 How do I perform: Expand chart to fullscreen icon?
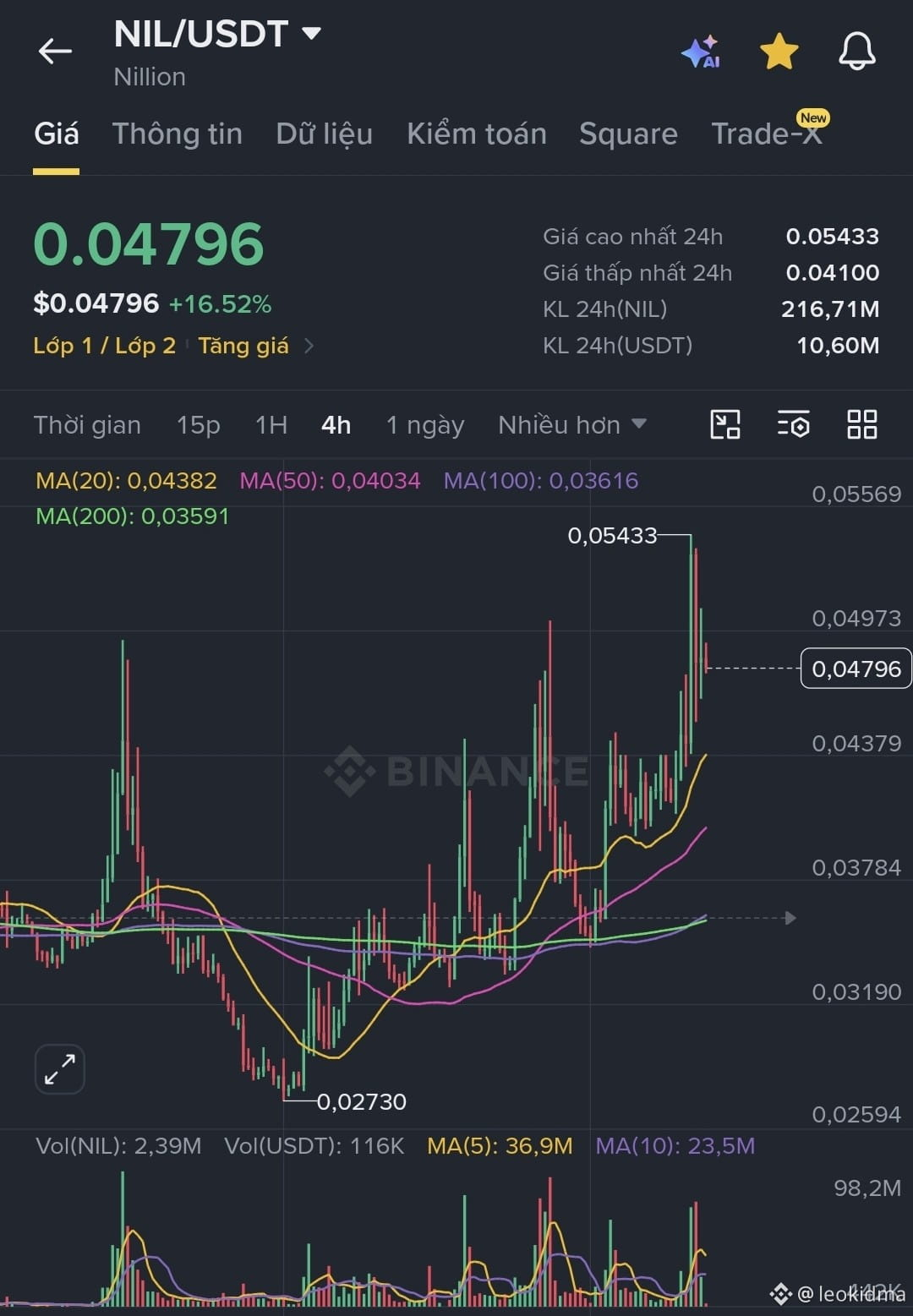(60, 1069)
